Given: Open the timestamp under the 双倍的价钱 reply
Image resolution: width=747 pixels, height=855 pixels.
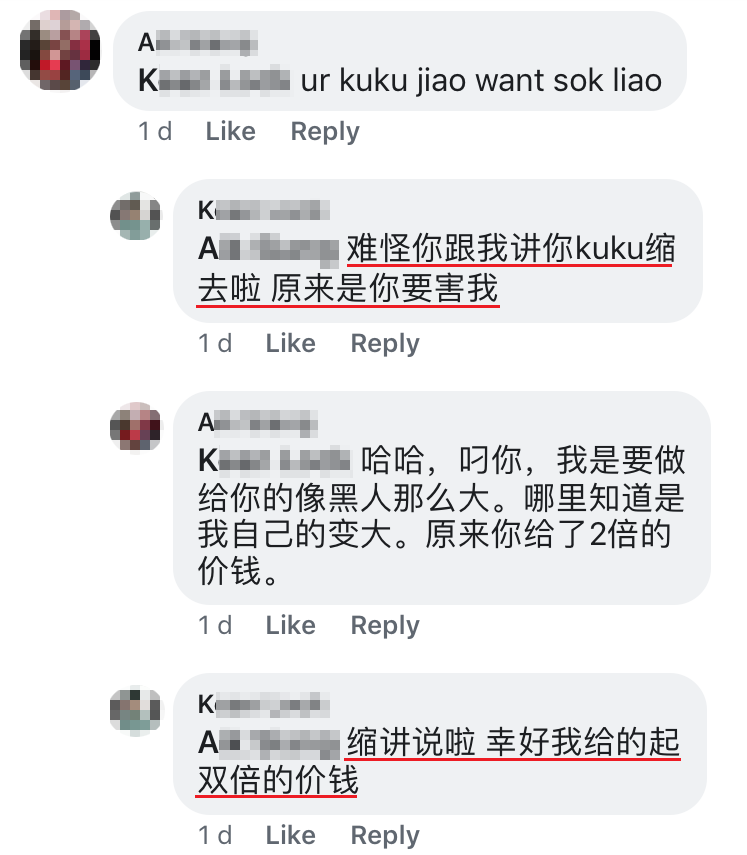Looking at the screenshot, I should point(215,835).
